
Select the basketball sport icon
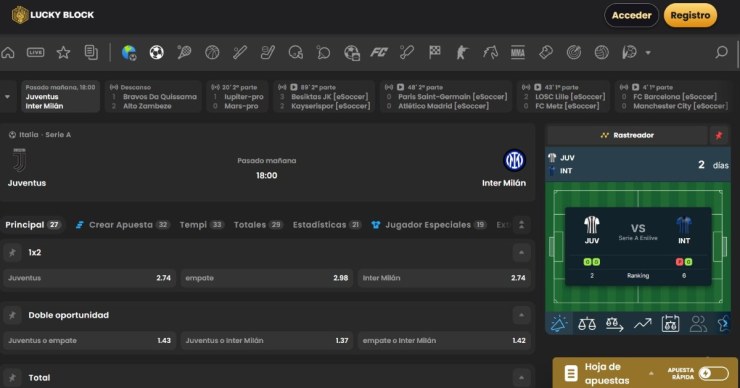point(212,52)
